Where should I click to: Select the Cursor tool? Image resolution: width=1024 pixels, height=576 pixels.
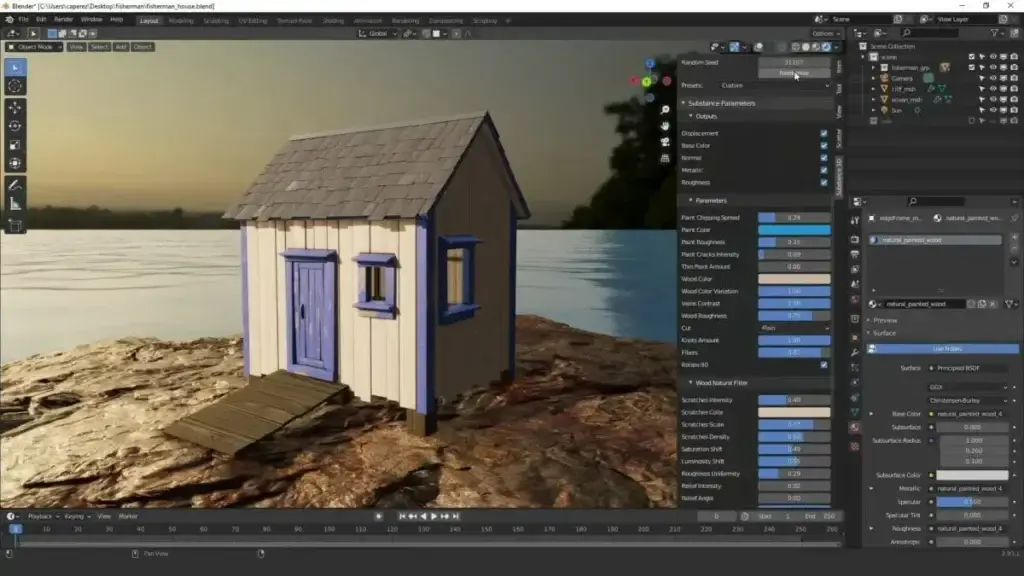16,86
